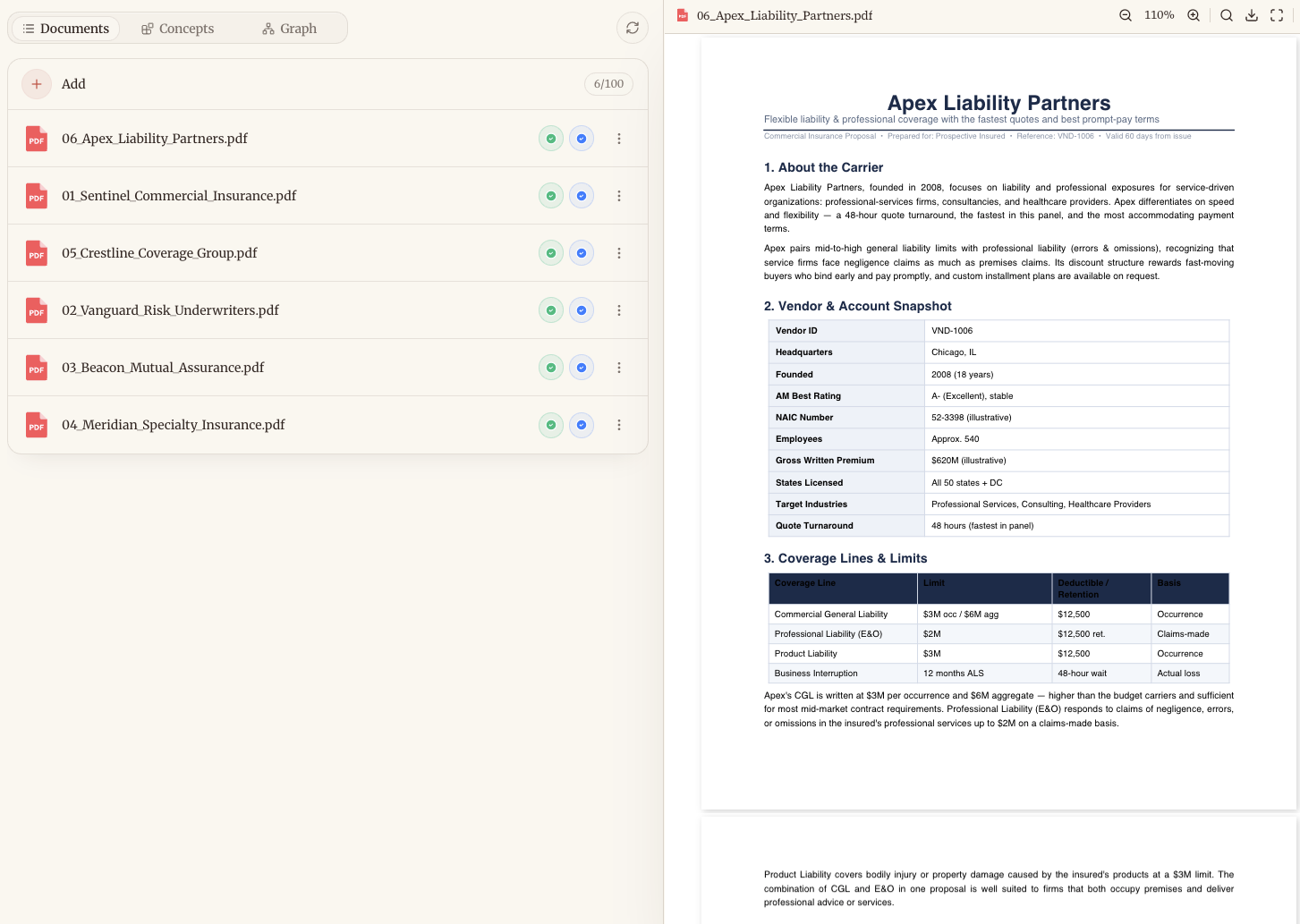Click the Gross Written Premium $620M value
The height and width of the screenshot is (924, 1300).
pos(969,461)
